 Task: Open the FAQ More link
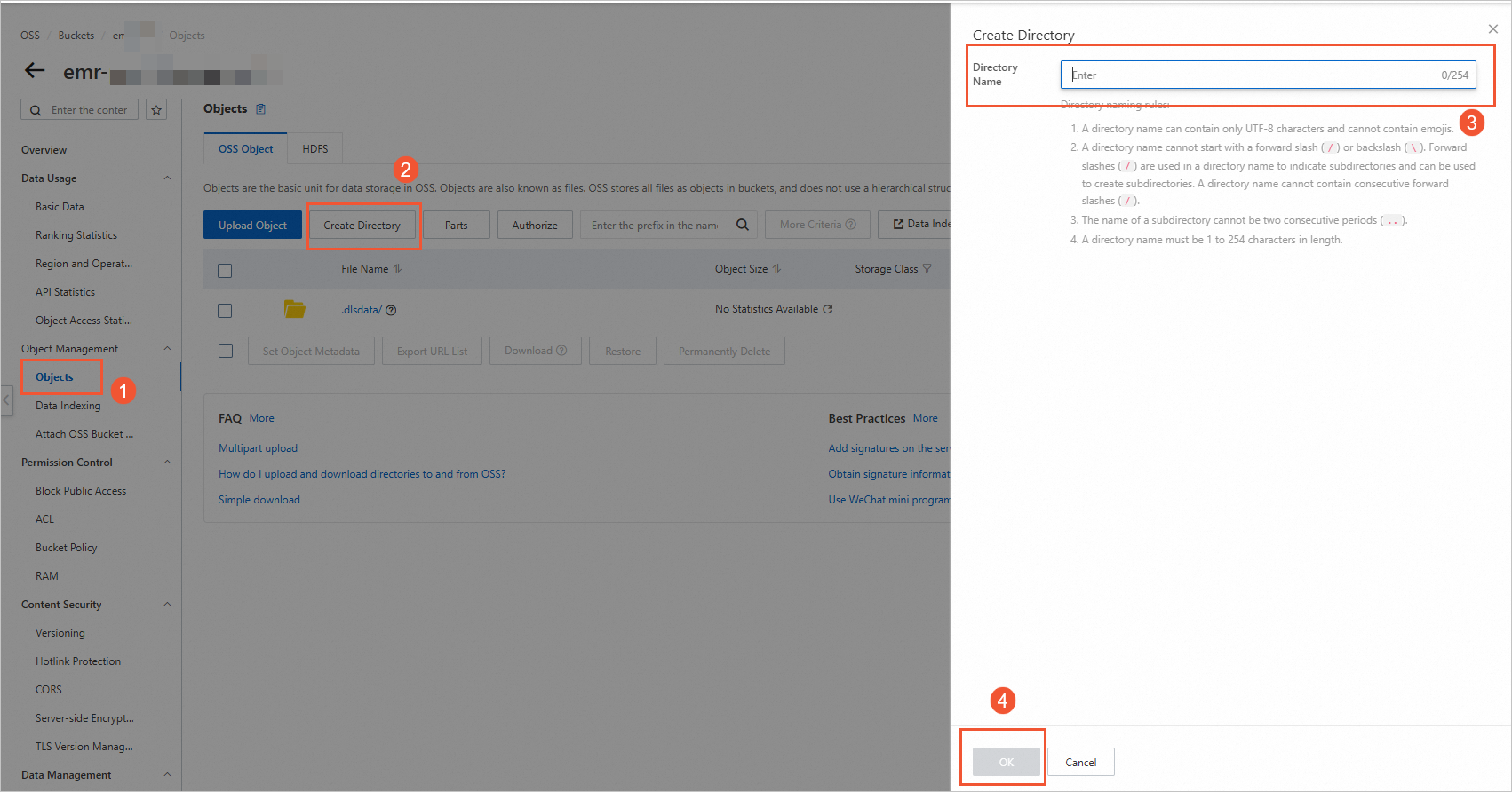261,418
